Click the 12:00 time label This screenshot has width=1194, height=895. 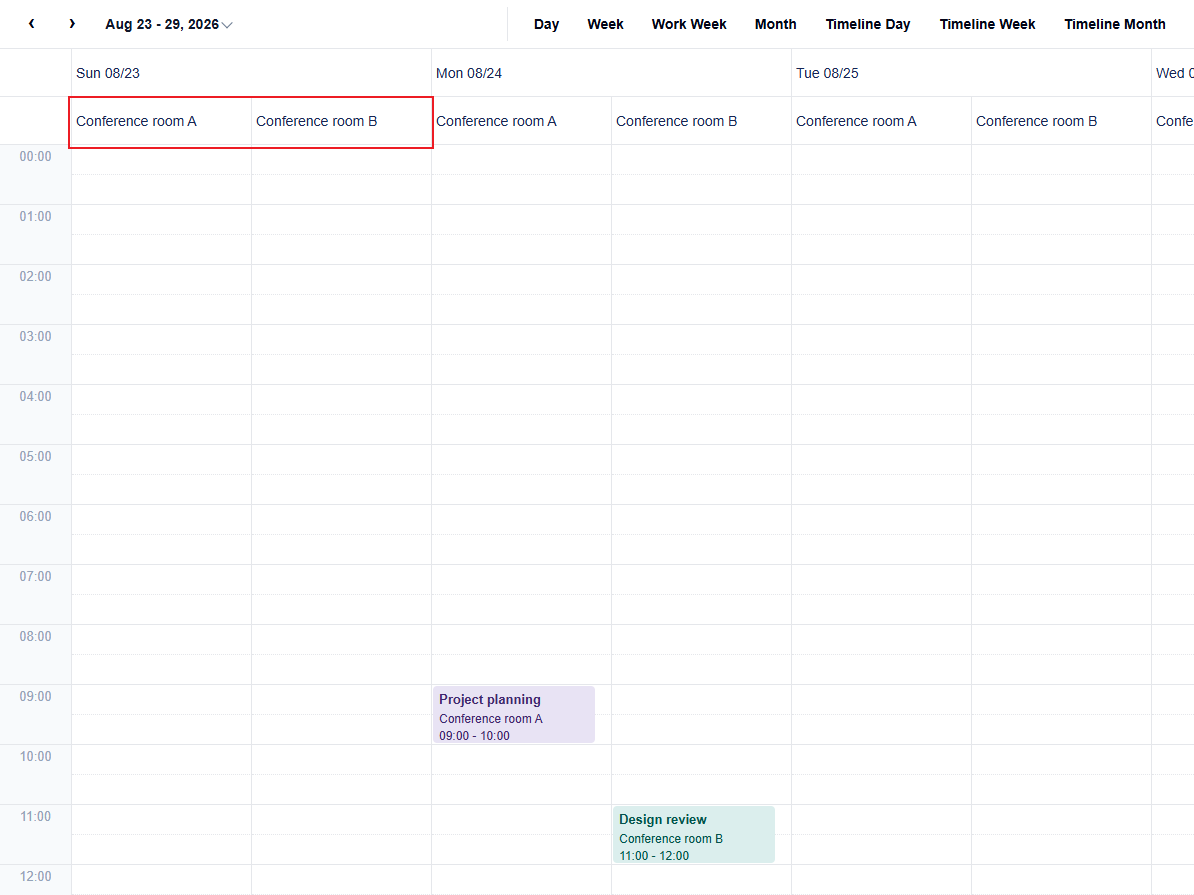pyautogui.click(x=36, y=877)
